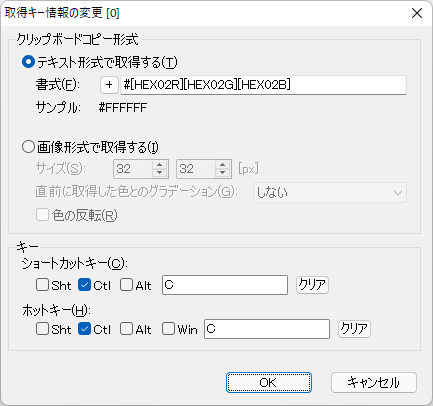Click the shortcut key input field
The image size is (433, 406).
point(225,285)
